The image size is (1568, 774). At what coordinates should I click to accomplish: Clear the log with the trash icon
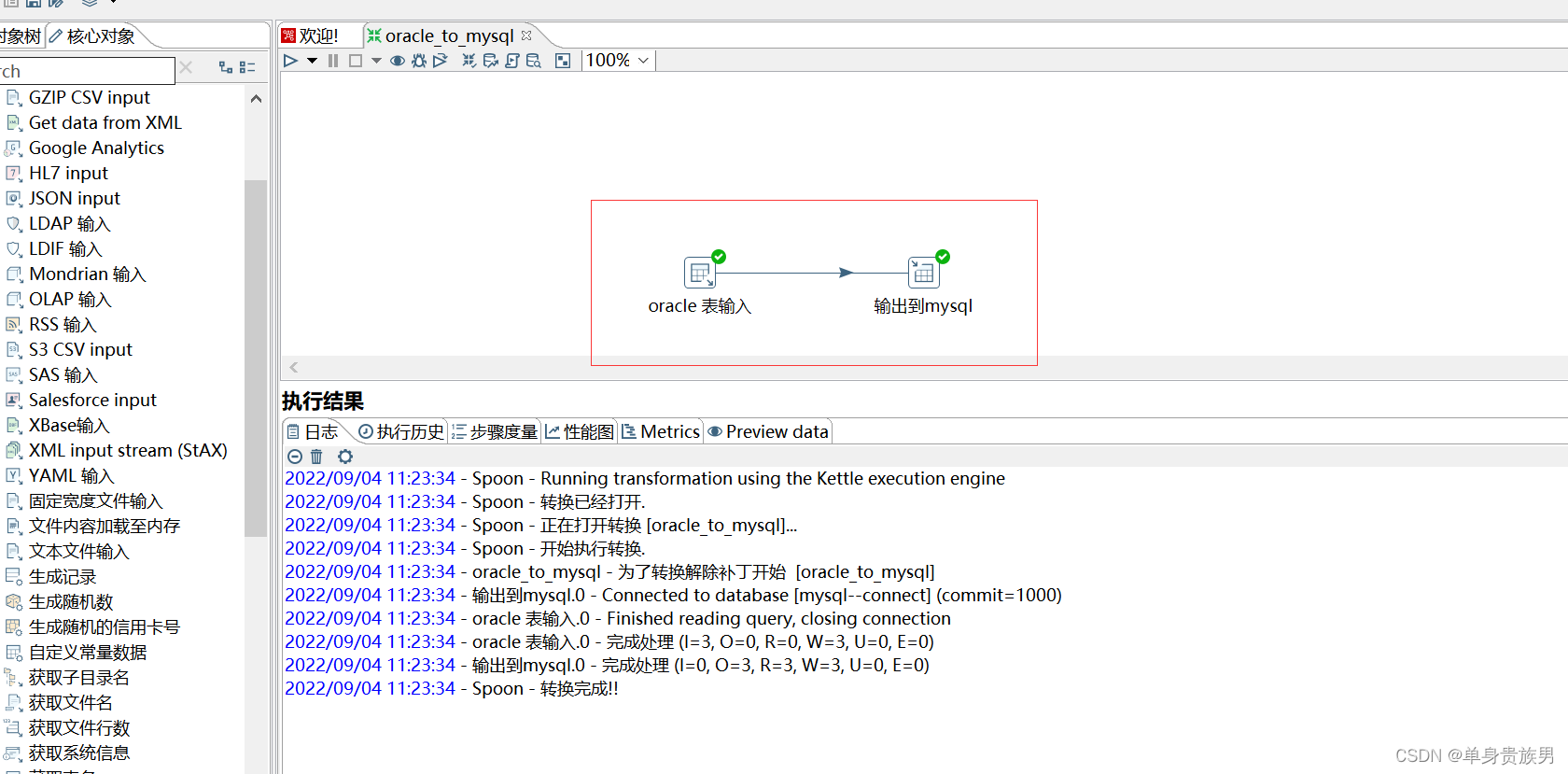(316, 457)
